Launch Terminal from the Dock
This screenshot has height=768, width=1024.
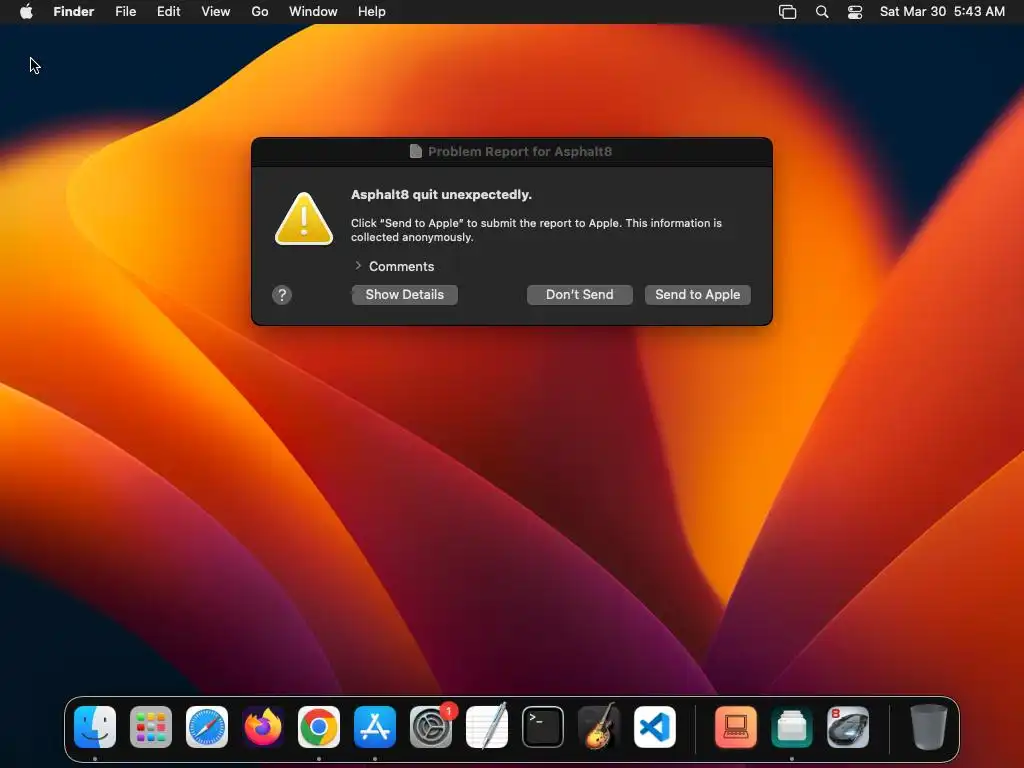[543, 727]
